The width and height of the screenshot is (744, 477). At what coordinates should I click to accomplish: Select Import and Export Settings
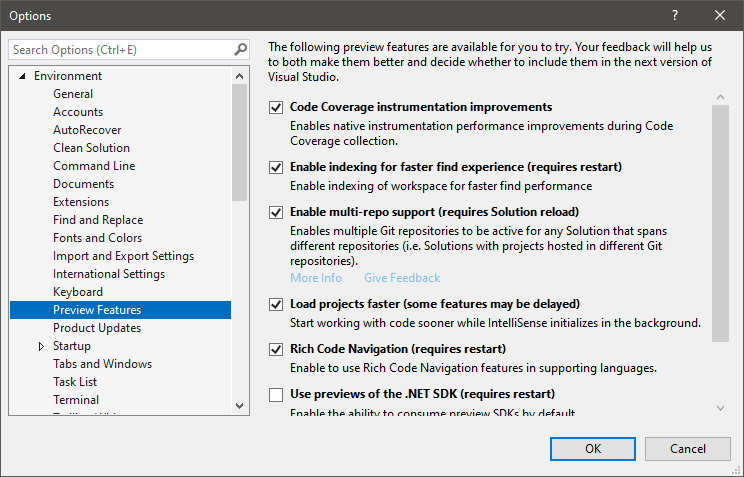[123, 256]
